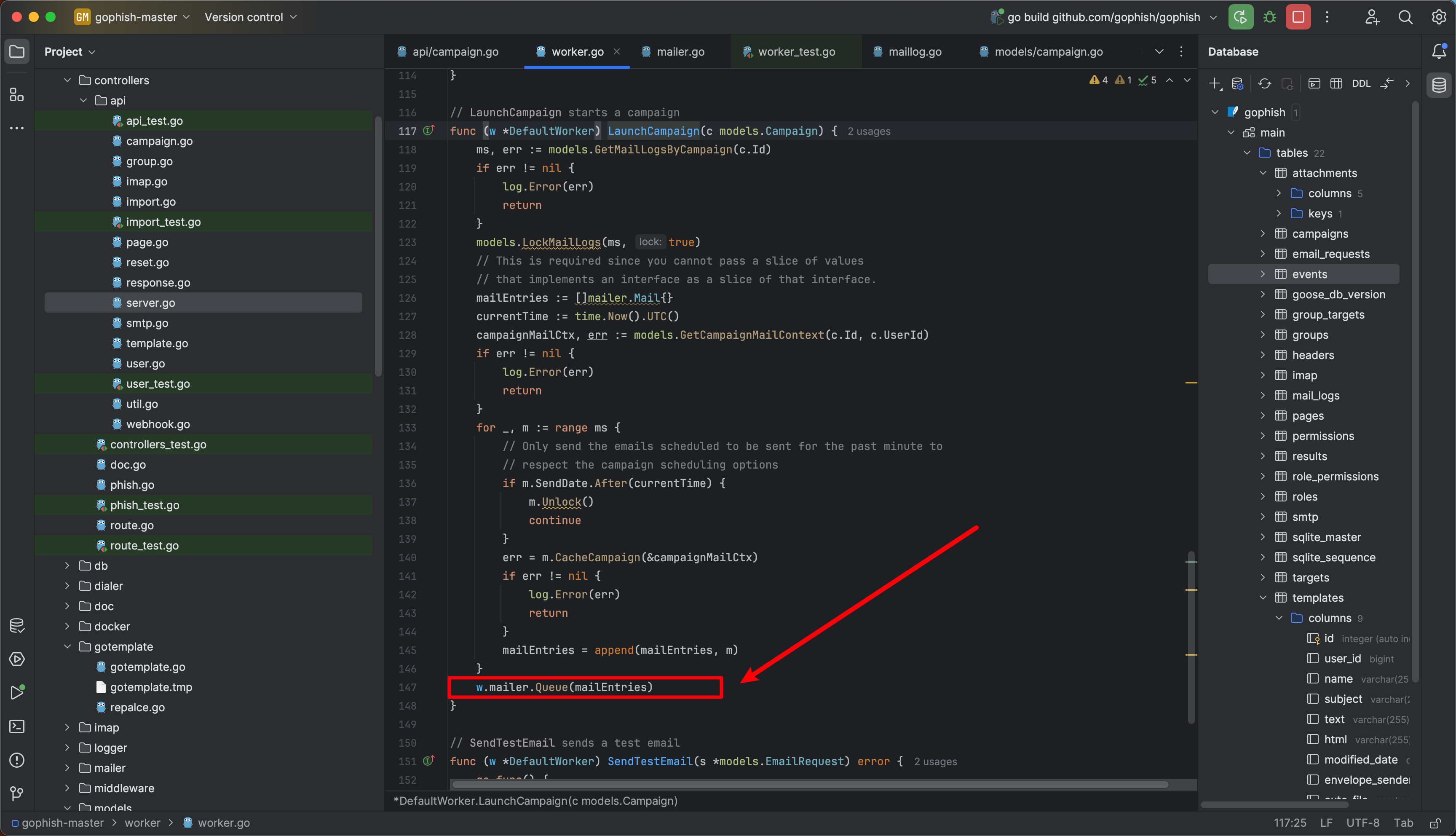Open Code With Me user icon
The image size is (1456, 836).
coord(1372,17)
